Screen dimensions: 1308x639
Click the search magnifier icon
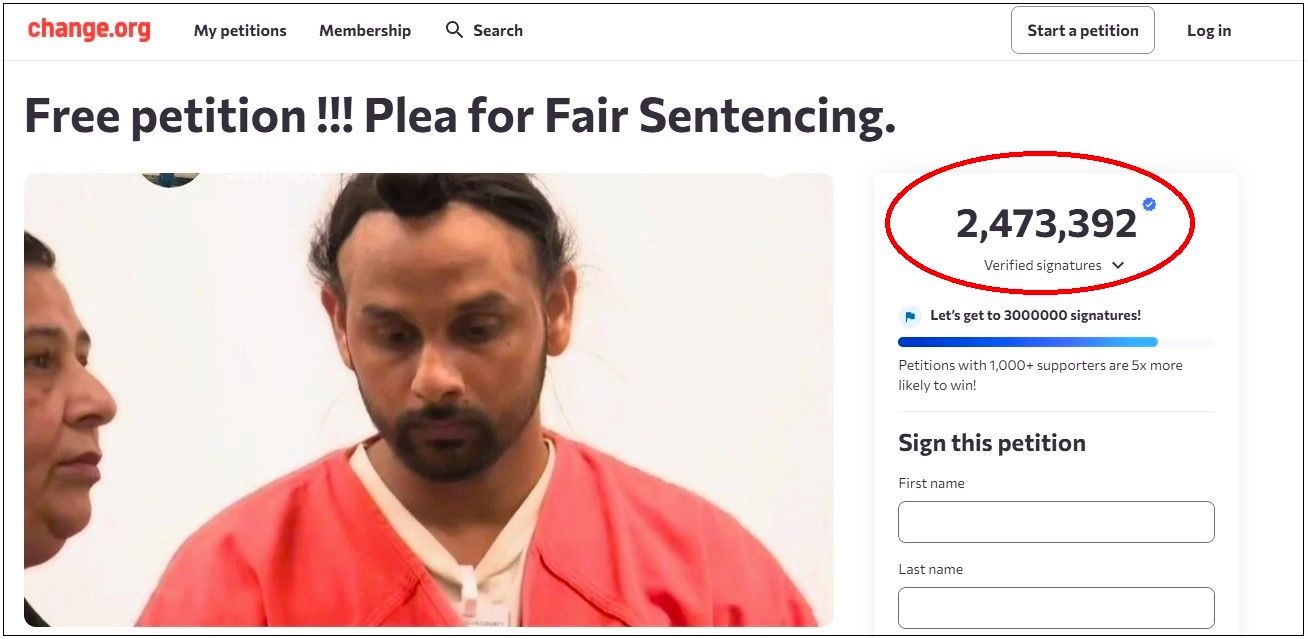click(454, 30)
